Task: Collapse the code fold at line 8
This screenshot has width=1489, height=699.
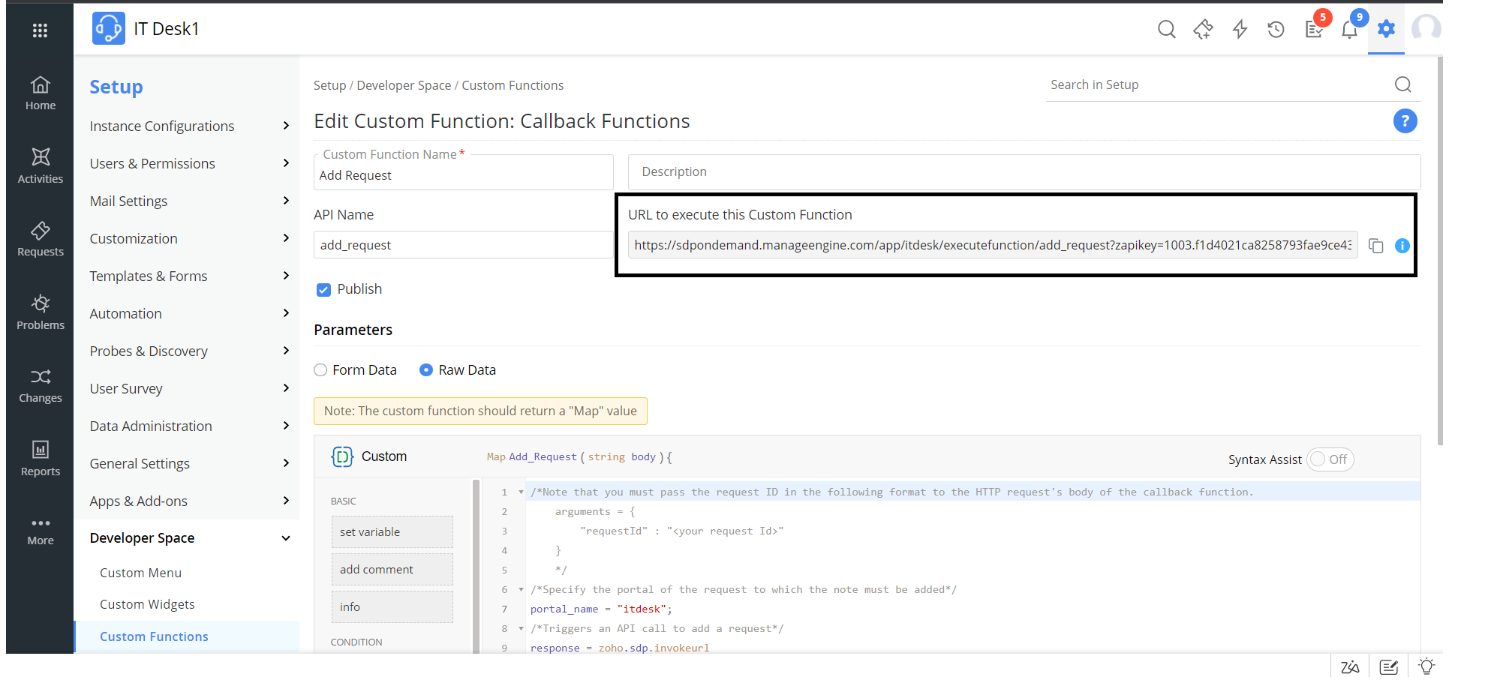Action: pyautogui.click(x=521, y=629)
